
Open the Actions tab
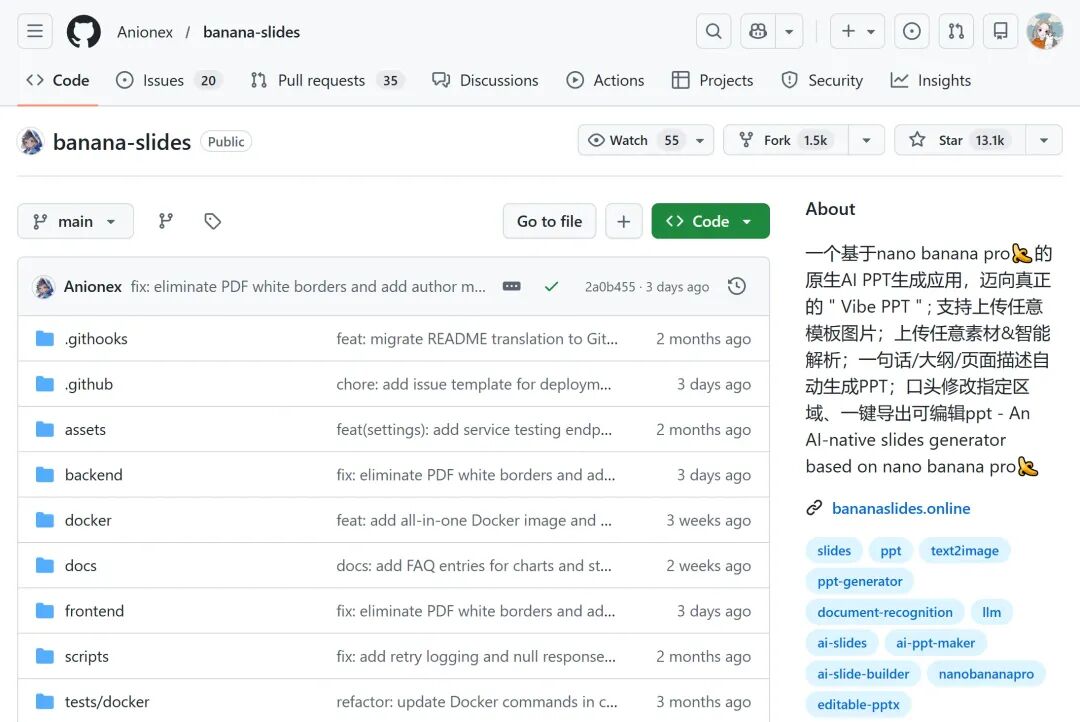605,81
